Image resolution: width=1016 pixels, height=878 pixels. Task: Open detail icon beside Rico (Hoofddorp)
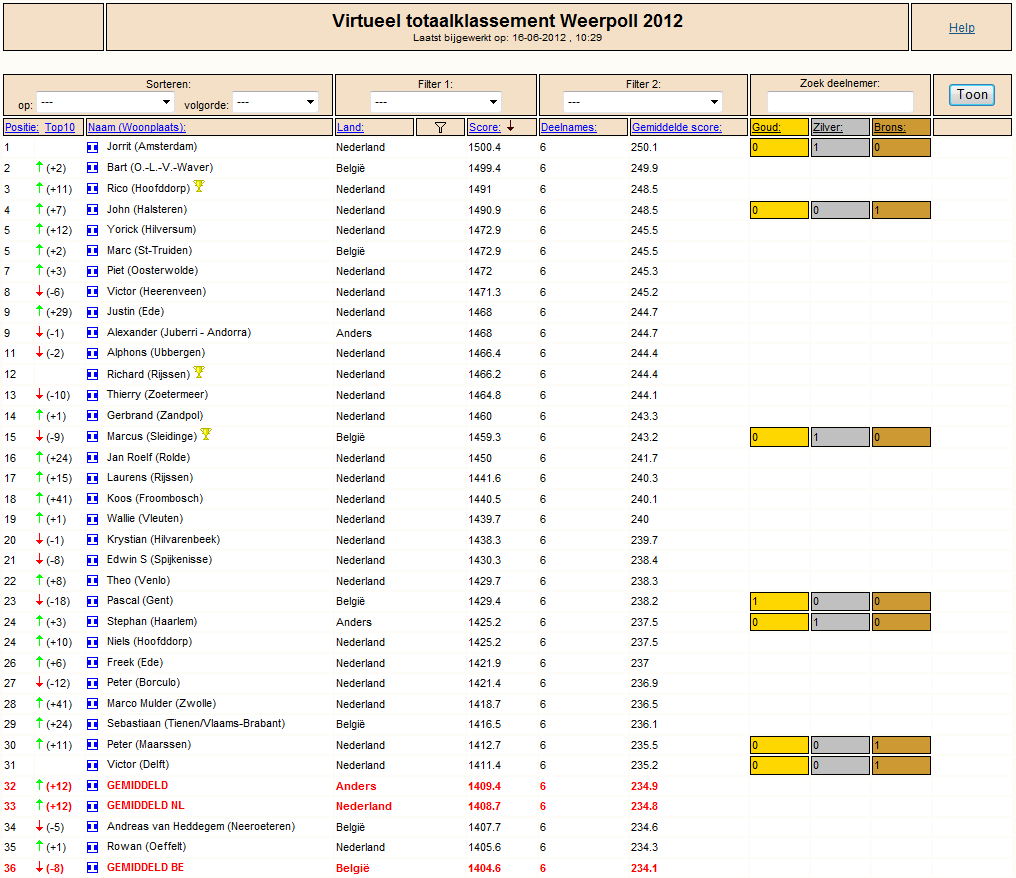point(93,189)
